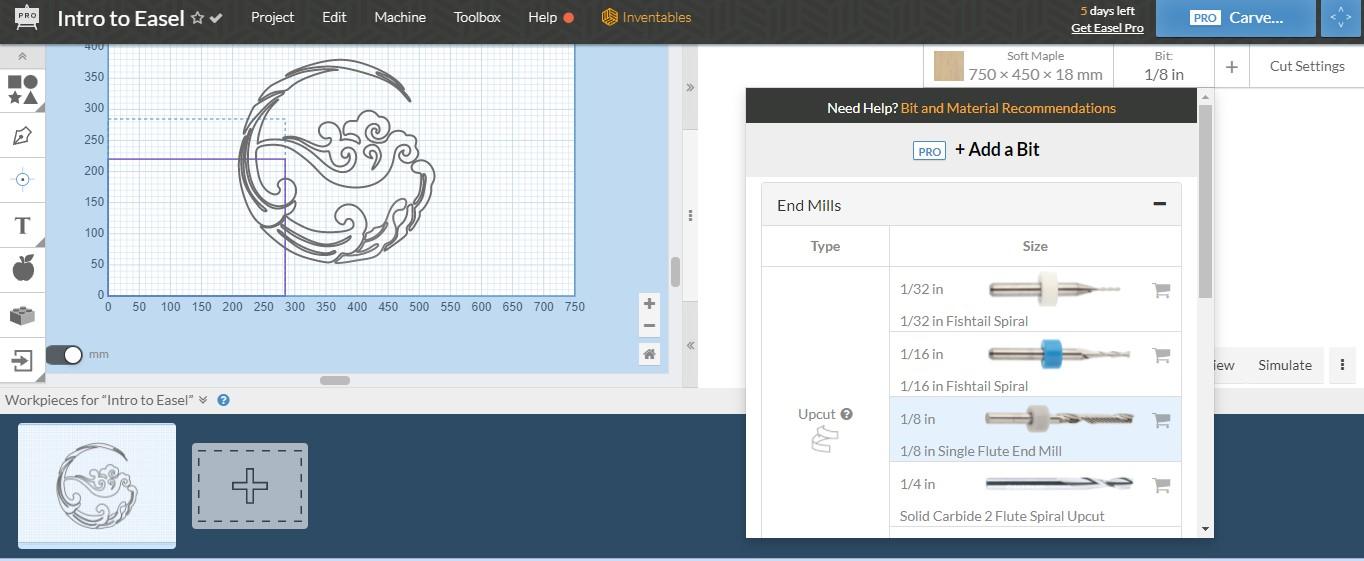This screenshot has height=561, width=1364.
Task: Click the Simulate button
Action: coord(1285,365)
